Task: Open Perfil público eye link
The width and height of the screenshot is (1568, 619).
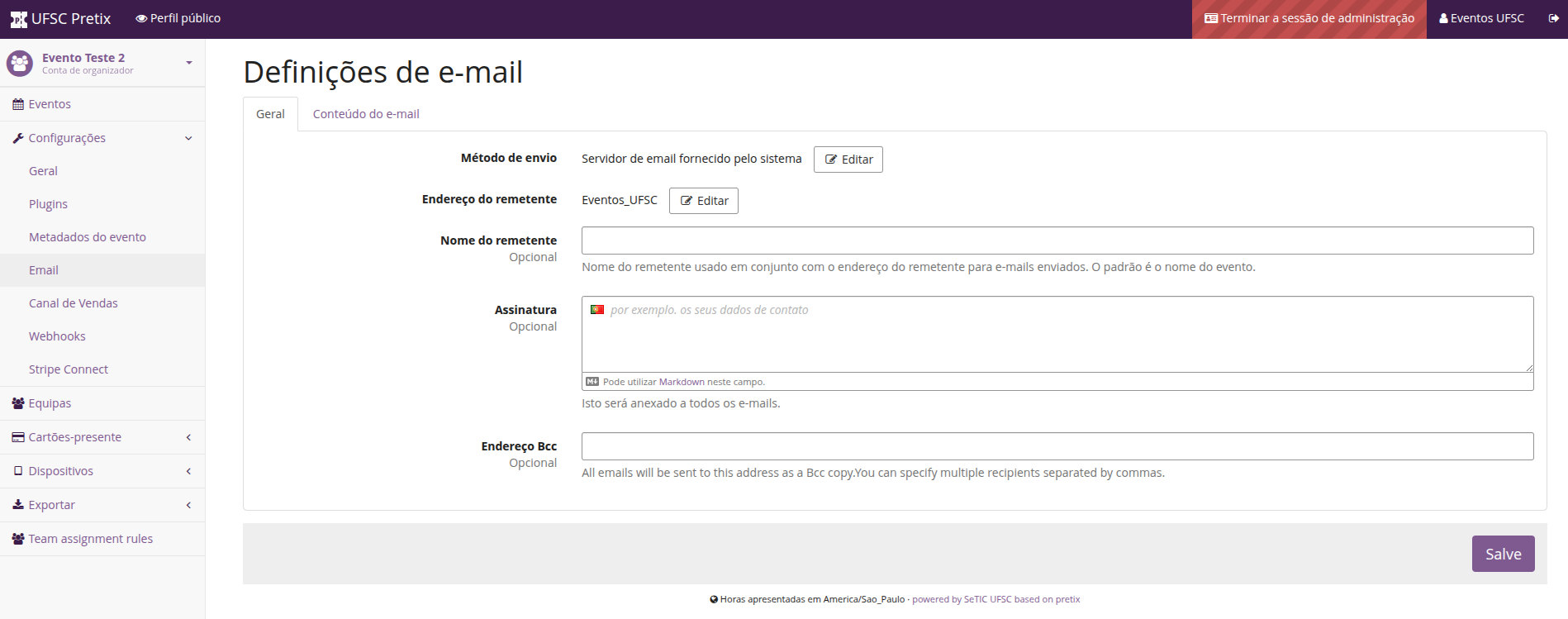Action: point(178,18)
